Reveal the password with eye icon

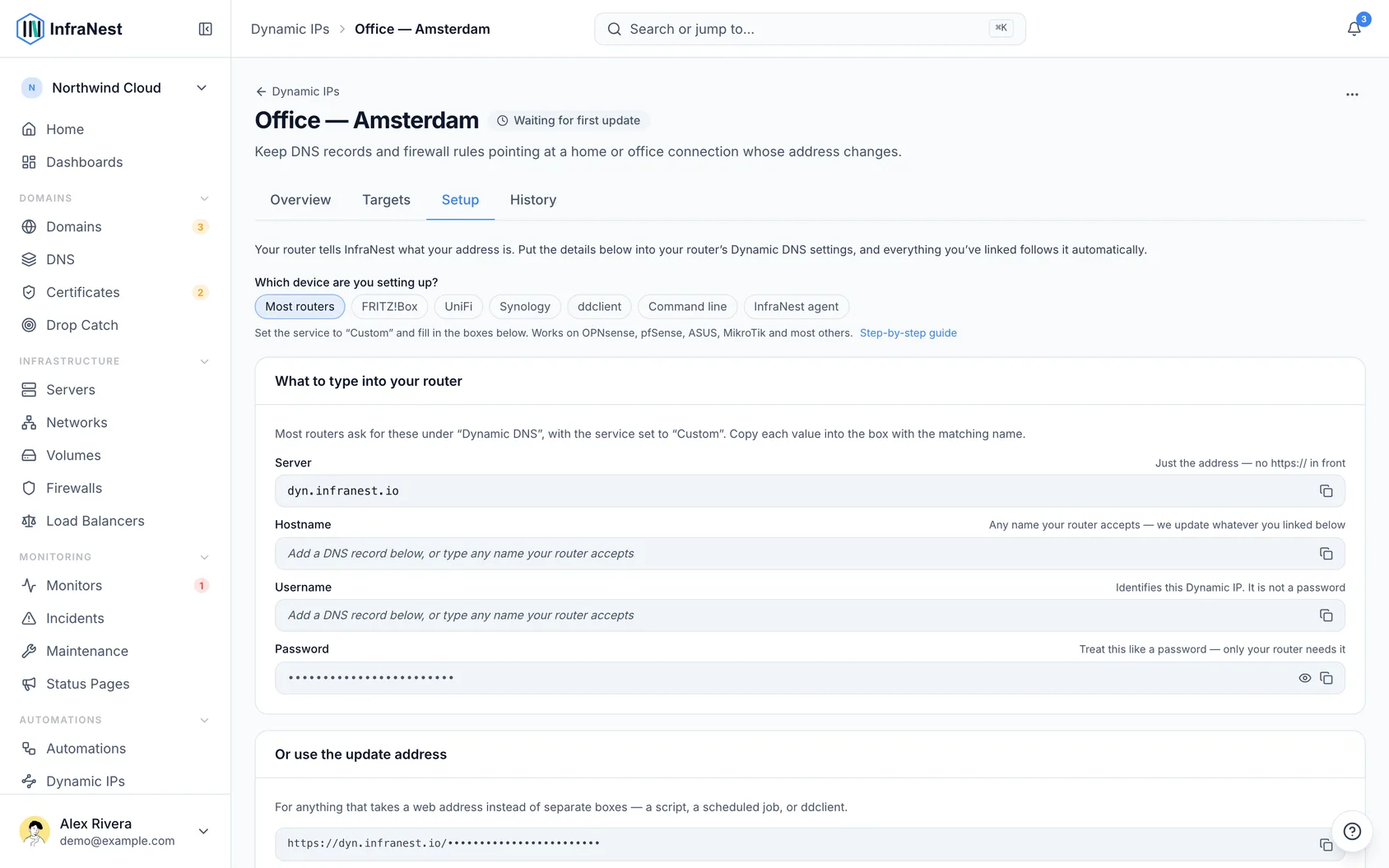pos(1304,678)
